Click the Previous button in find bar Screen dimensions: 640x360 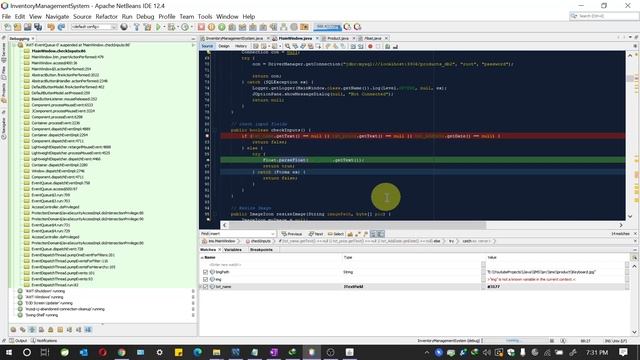(292, 234)
